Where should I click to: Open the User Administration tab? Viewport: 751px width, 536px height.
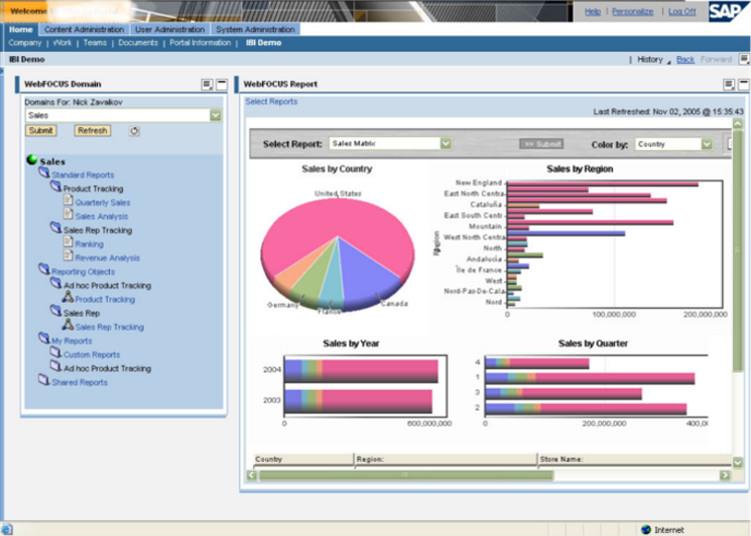tap(170, 29)
